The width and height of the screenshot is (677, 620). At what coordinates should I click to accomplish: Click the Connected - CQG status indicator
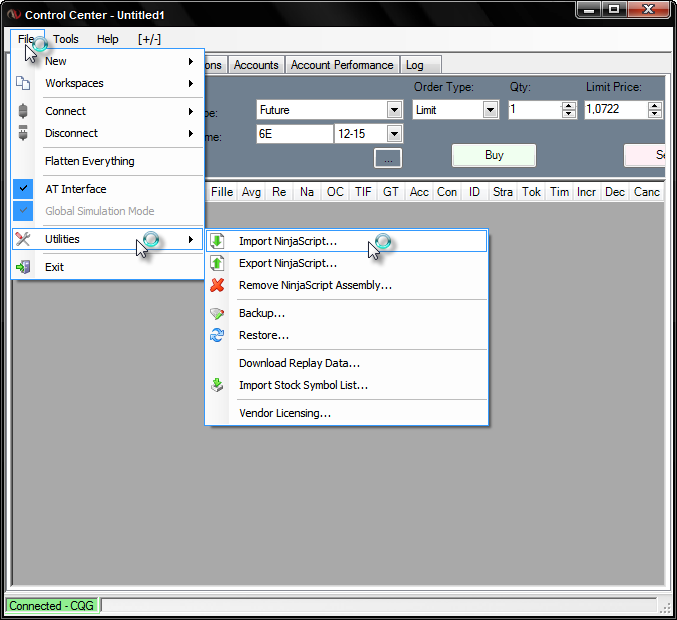click(x=51, y=606)
